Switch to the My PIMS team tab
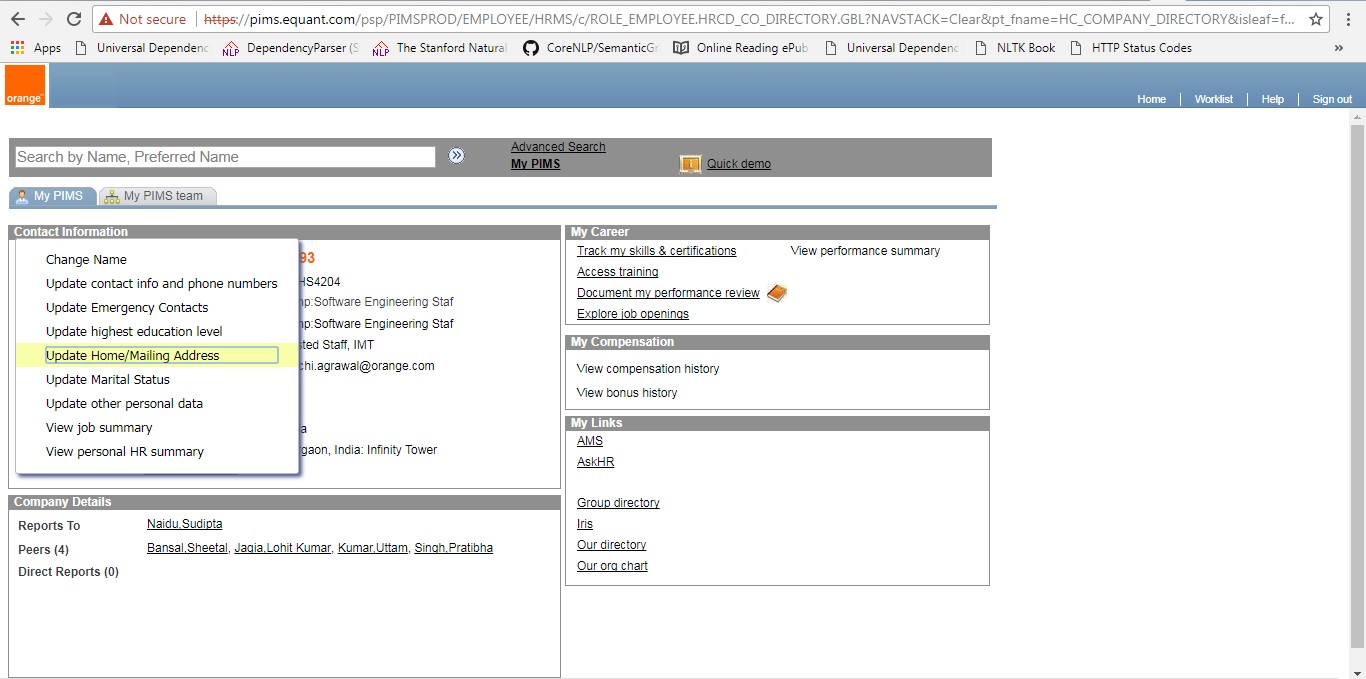The width and height of the screenshot is (1366, 679). click(x=157, y=196)
